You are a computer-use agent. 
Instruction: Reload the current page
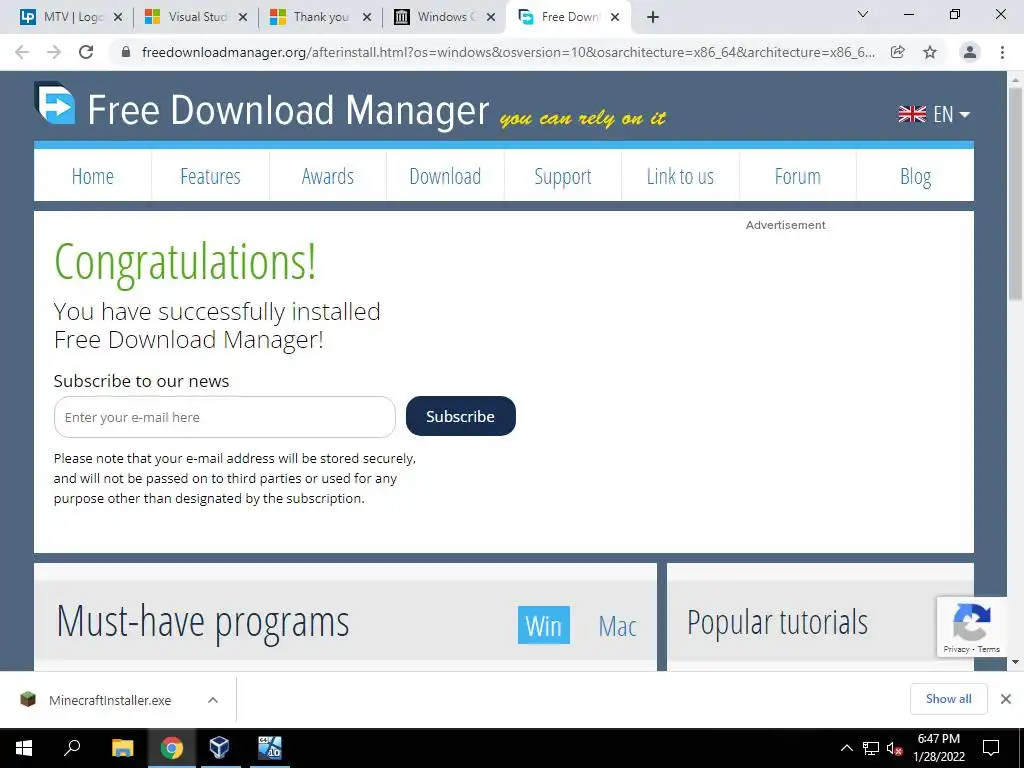(x=86, y=52)
